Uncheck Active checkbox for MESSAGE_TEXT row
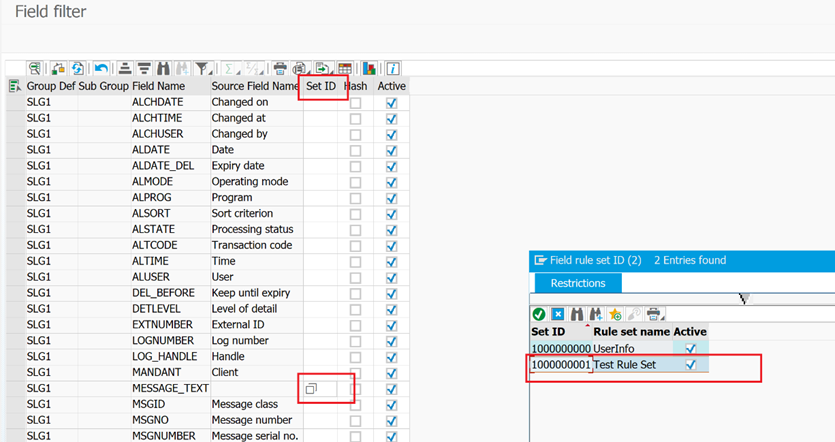 point(391,388)
